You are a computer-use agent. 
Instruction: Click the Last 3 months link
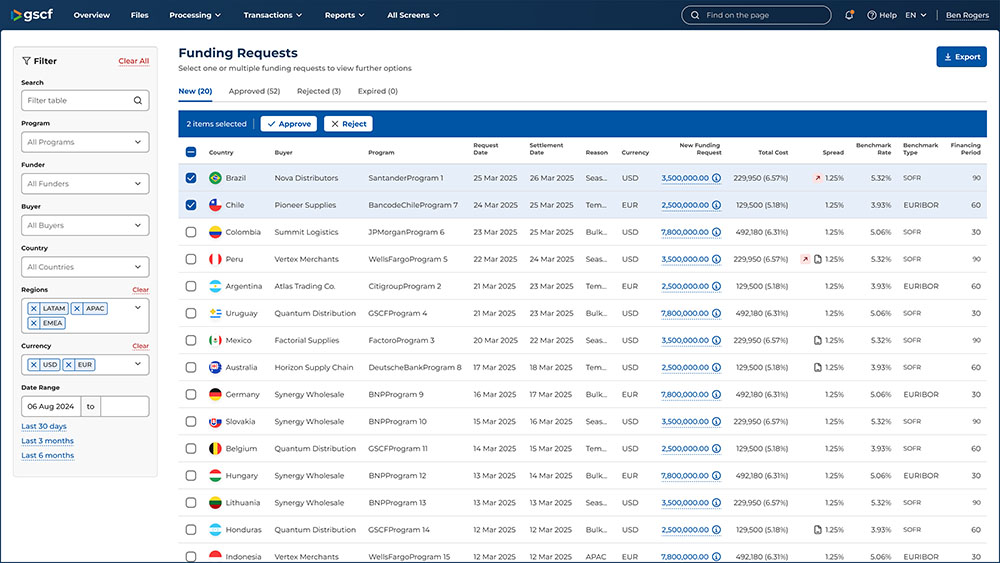[48, 441]
